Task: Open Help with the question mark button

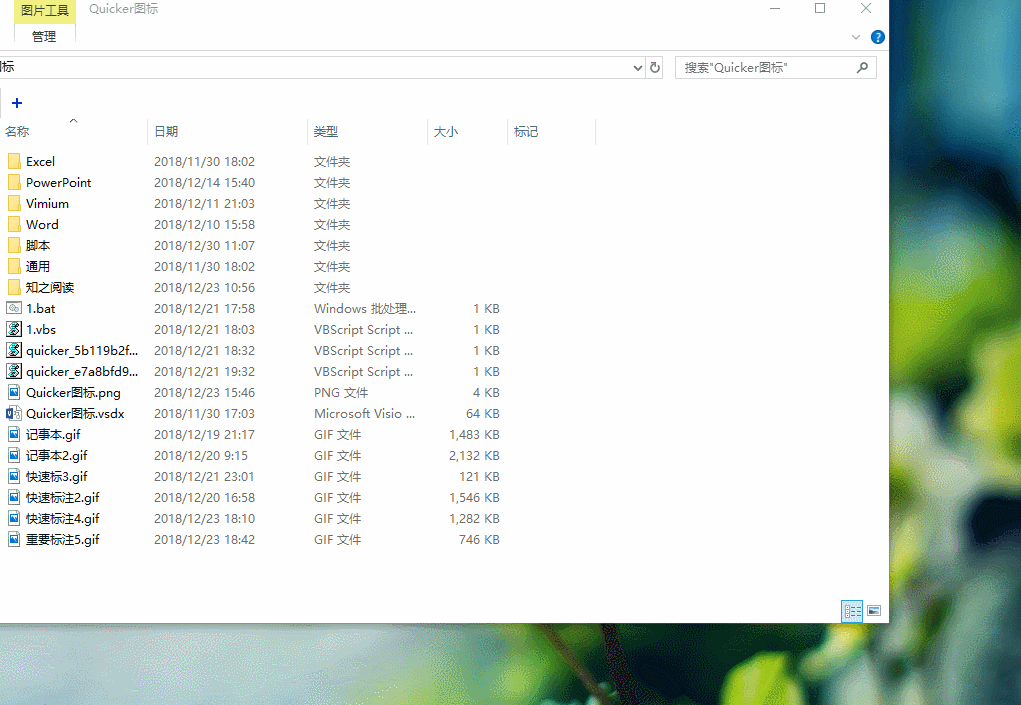Action: (x=877, y=36)
